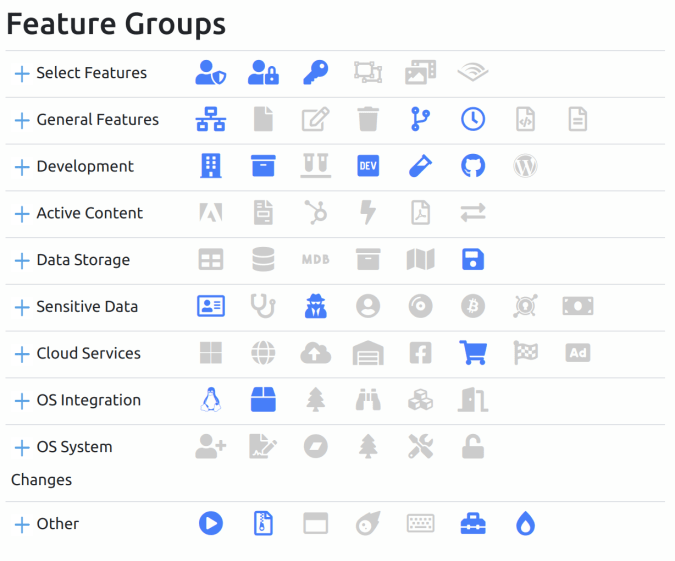
Task: Select the MDB database icon
Action: coord(315,260)
